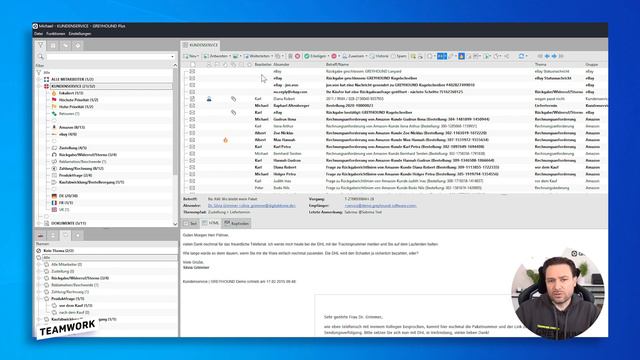Select the eBay filter in the tree

(68, 134)
